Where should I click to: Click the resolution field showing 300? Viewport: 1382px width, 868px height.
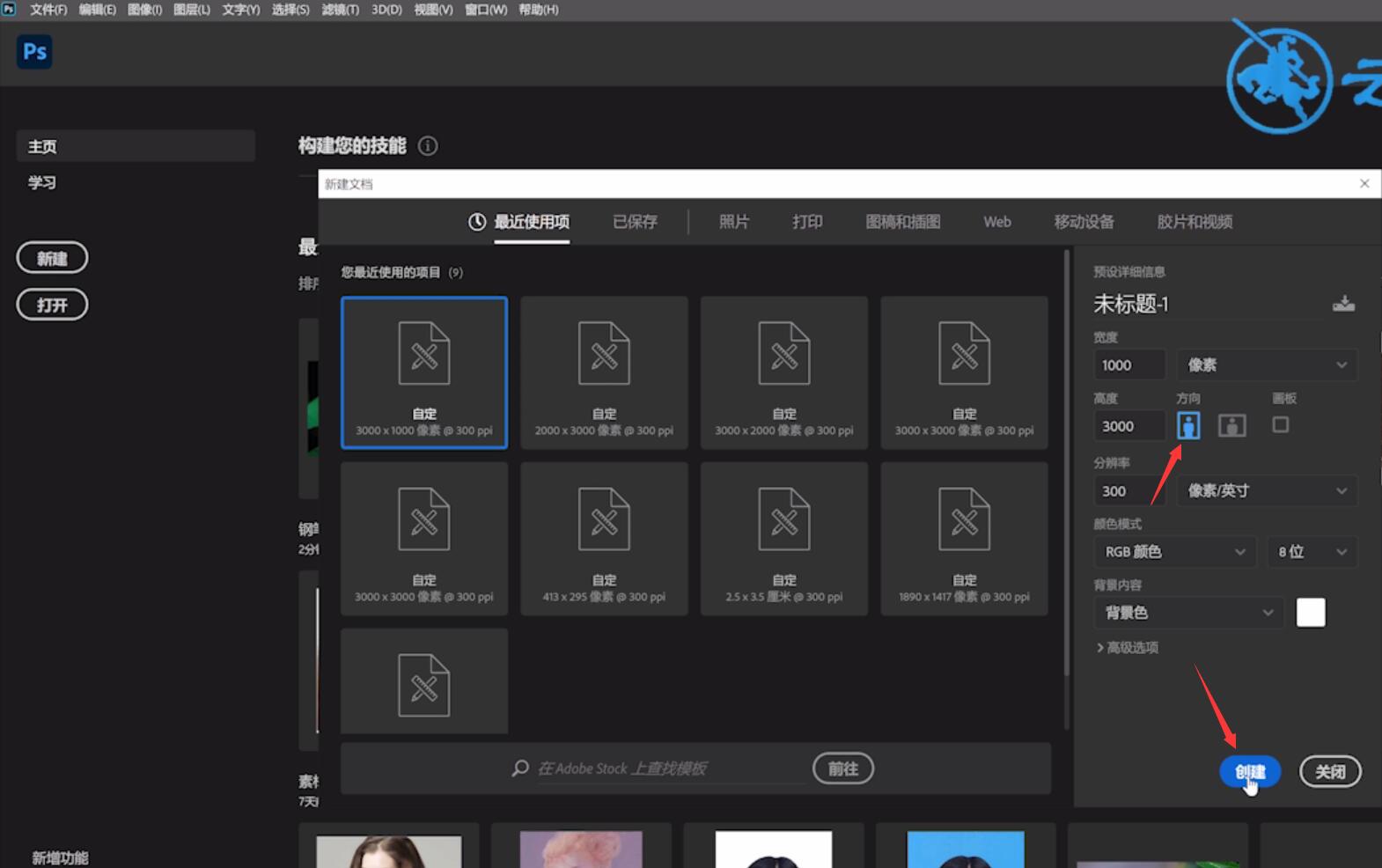[1129, 490]
